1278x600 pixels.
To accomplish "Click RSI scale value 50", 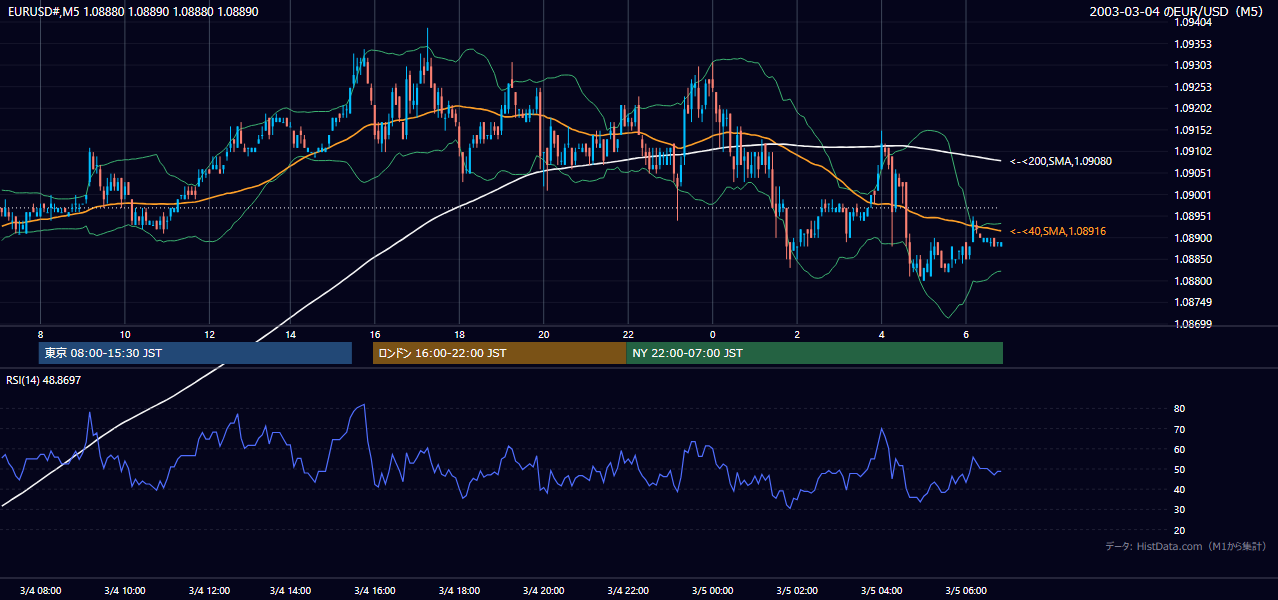I will pos(1179,469).
